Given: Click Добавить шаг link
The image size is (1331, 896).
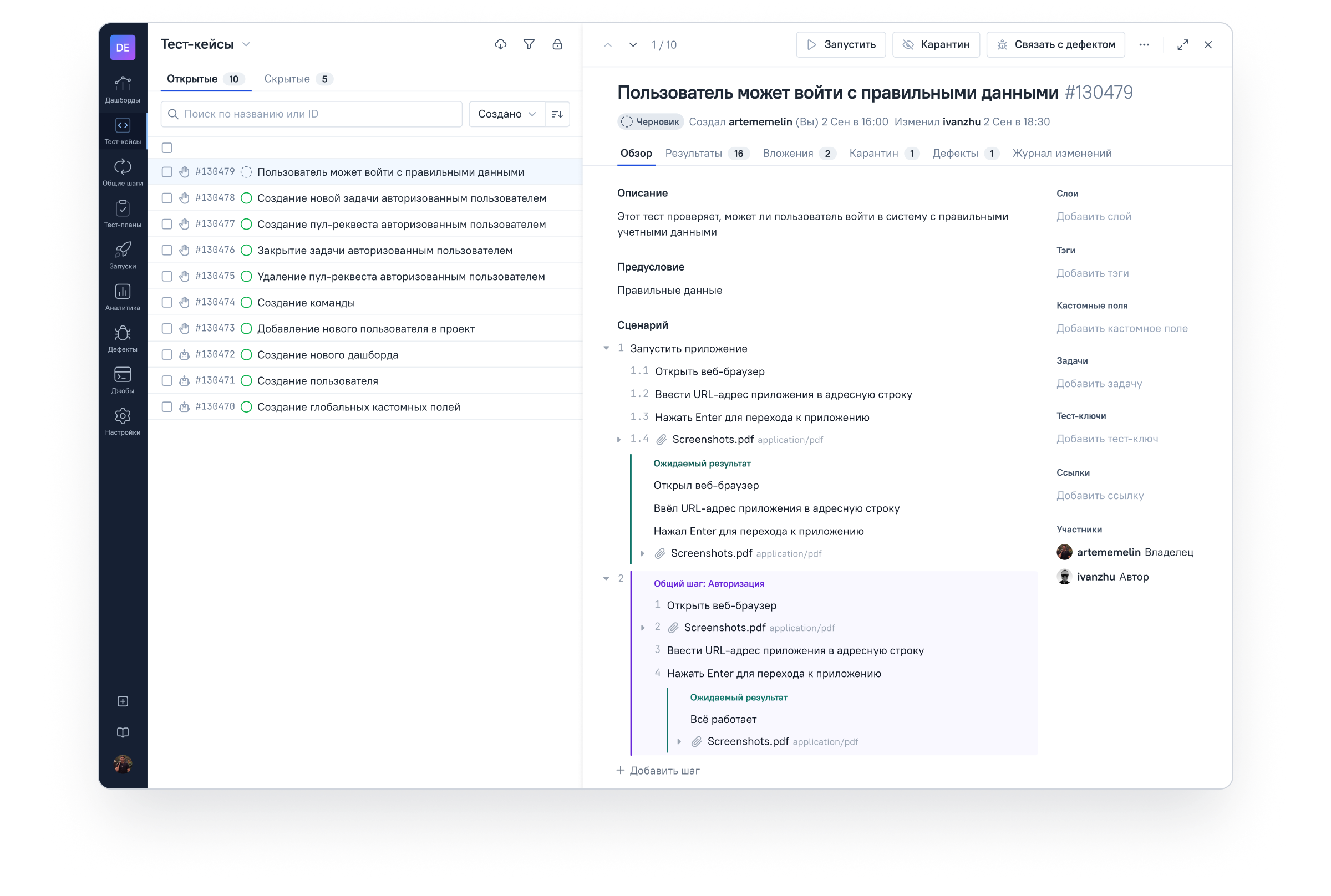Looking at the screenshot, I should click(x=658, y=770).
